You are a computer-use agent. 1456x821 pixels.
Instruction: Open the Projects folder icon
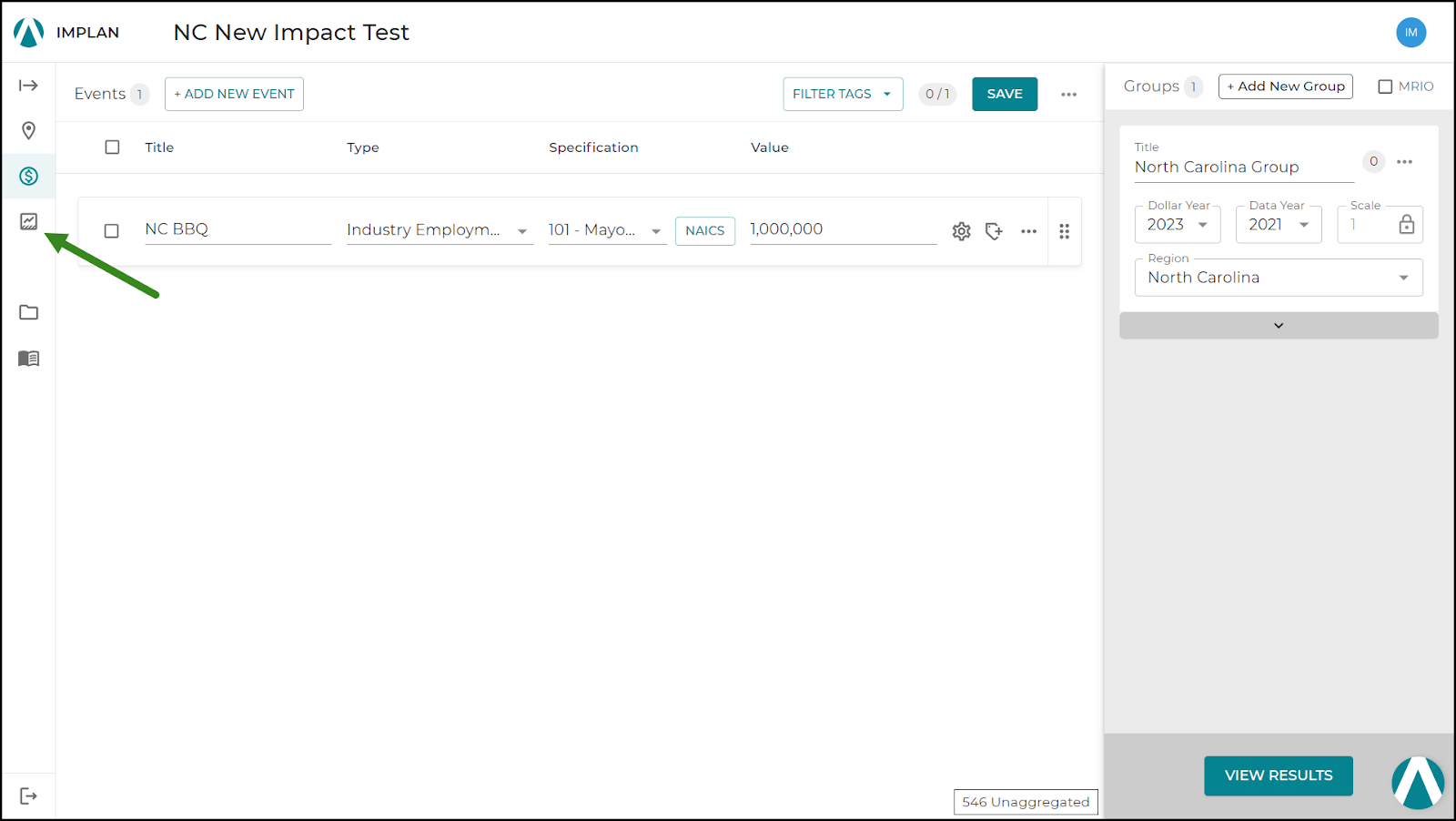28,312
